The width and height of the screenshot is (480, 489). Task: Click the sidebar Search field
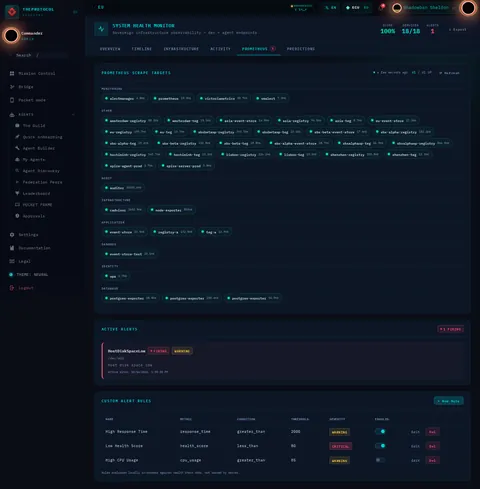[38, 55]
